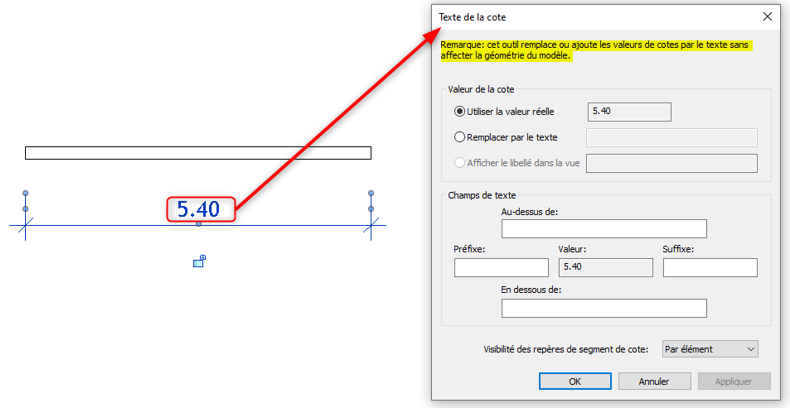This screenshot has height=409, width=790.
Task: Click the blue grip dot under the 5.40 text
Action: click(198, 224)
